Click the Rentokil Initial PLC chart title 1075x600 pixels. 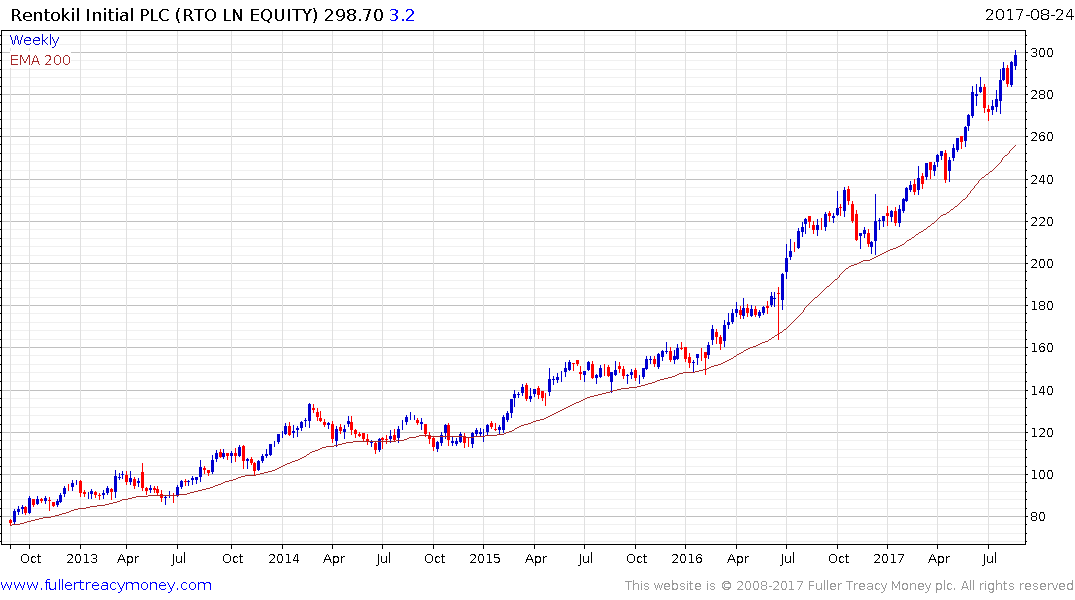point(165,15)
